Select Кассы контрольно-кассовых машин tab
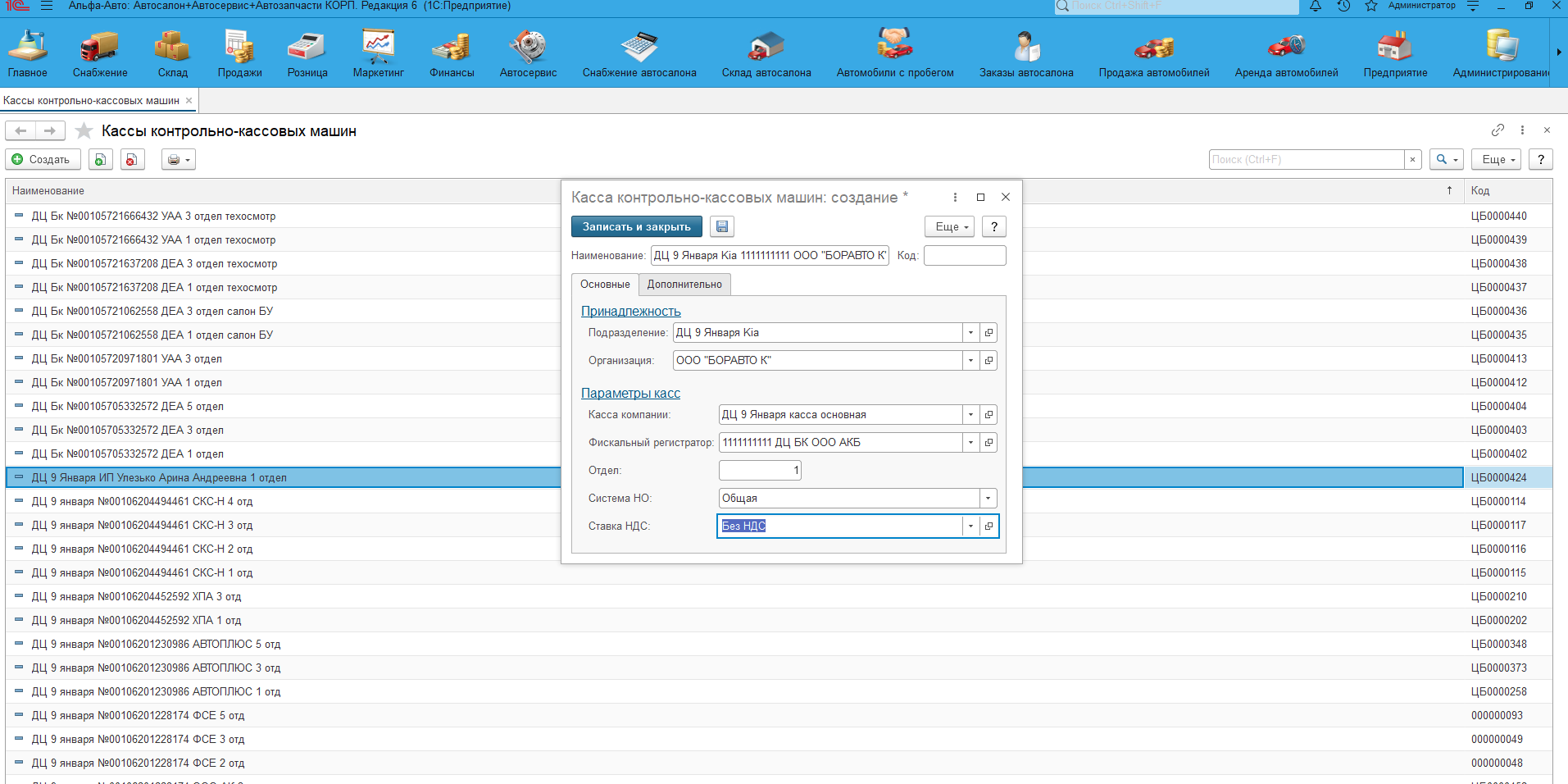This screenshot has height=784, width=1568. (91, 100)
